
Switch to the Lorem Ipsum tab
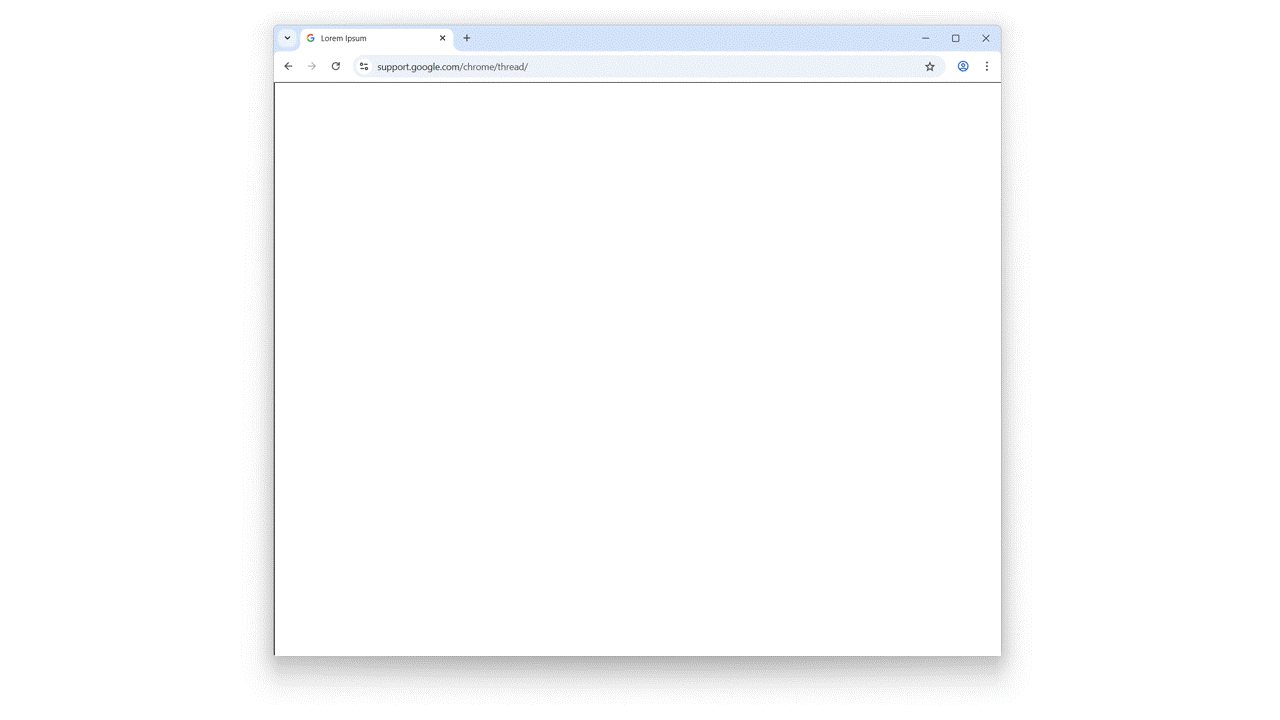370,38
